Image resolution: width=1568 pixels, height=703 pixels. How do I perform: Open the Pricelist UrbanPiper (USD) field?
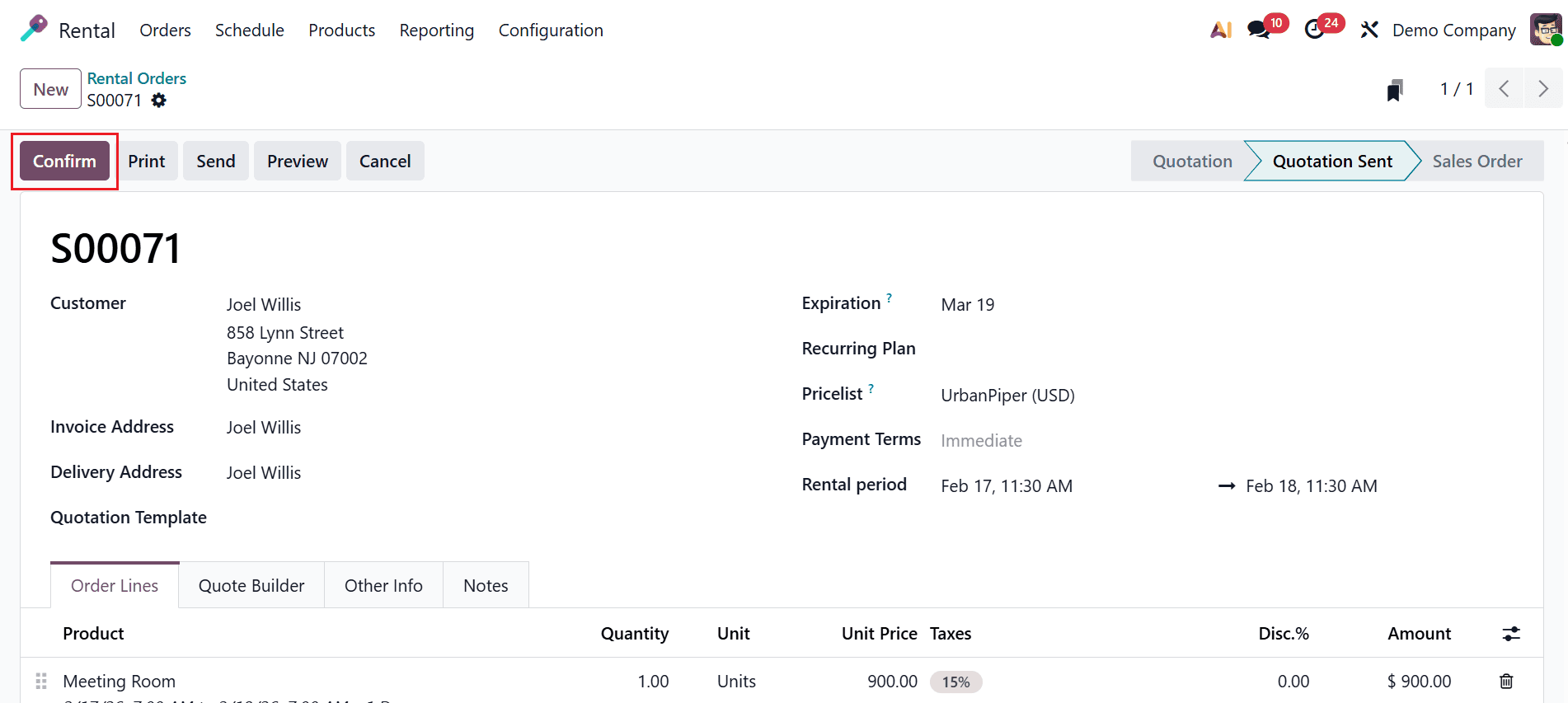[x=1008, y=395]
